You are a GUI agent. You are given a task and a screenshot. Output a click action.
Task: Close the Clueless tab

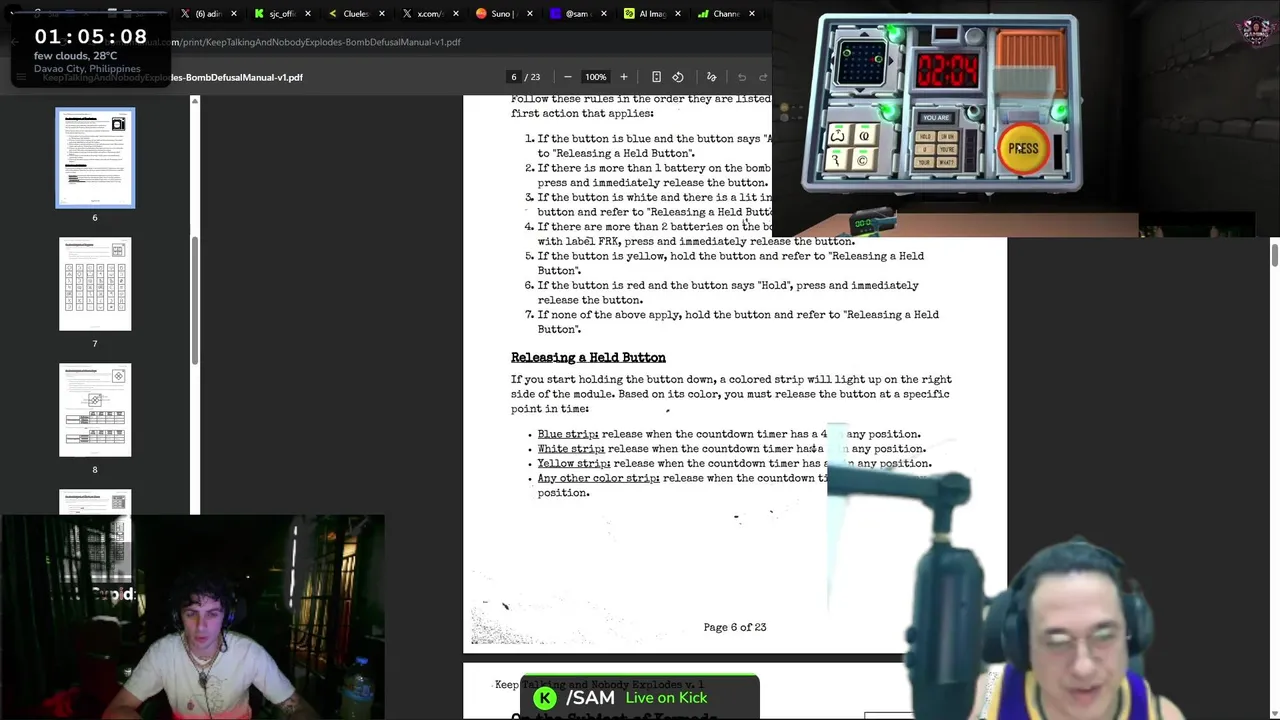[x=382, y=14]
